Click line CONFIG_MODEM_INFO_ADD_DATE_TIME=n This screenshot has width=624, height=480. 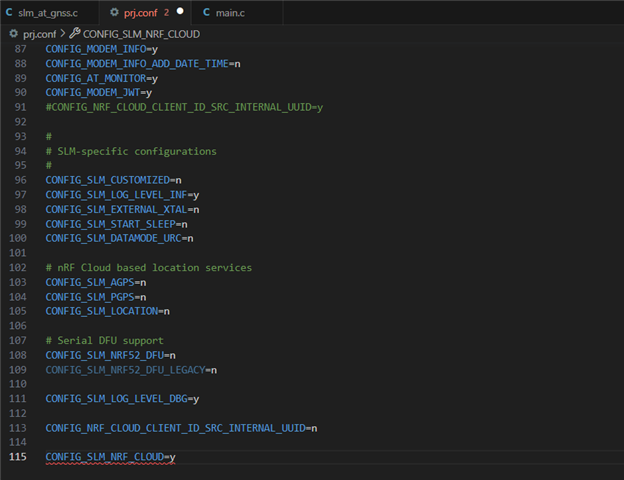pos(143,64)
